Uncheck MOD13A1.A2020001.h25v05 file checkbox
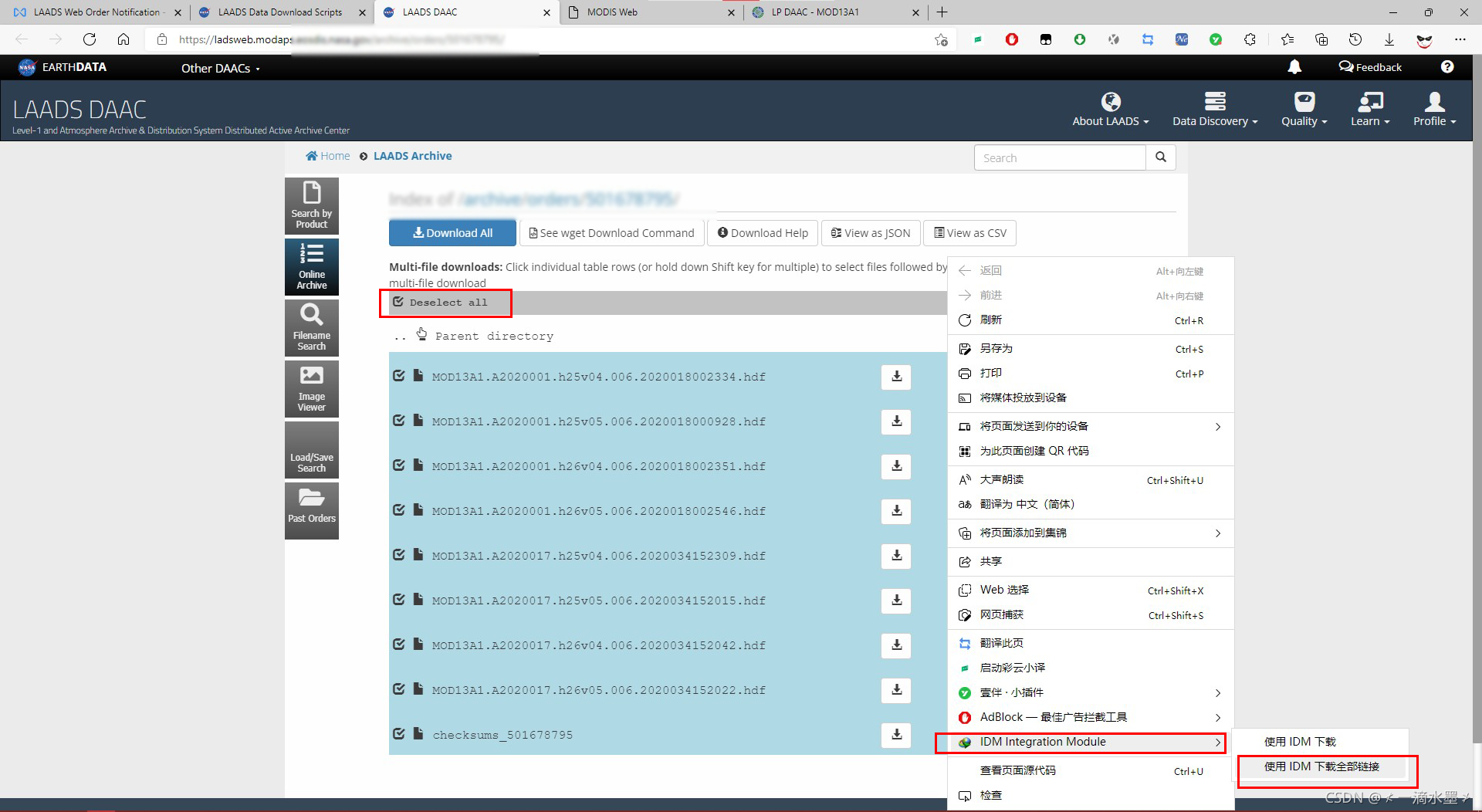The image size is (1482, 812). pos(399,421)
